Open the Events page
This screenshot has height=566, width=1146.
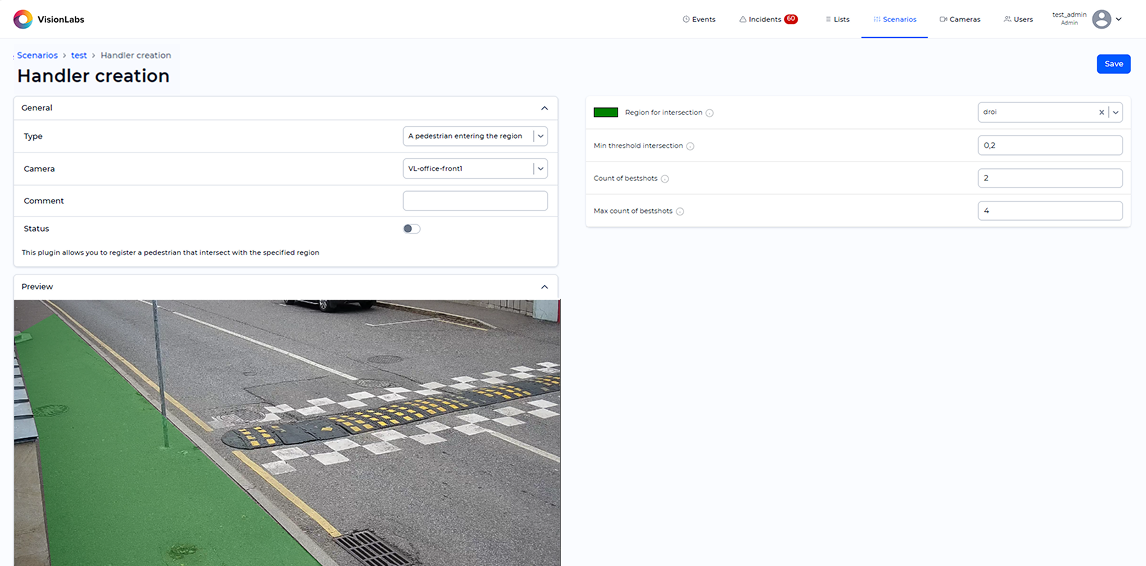click(x=699, y=19)
